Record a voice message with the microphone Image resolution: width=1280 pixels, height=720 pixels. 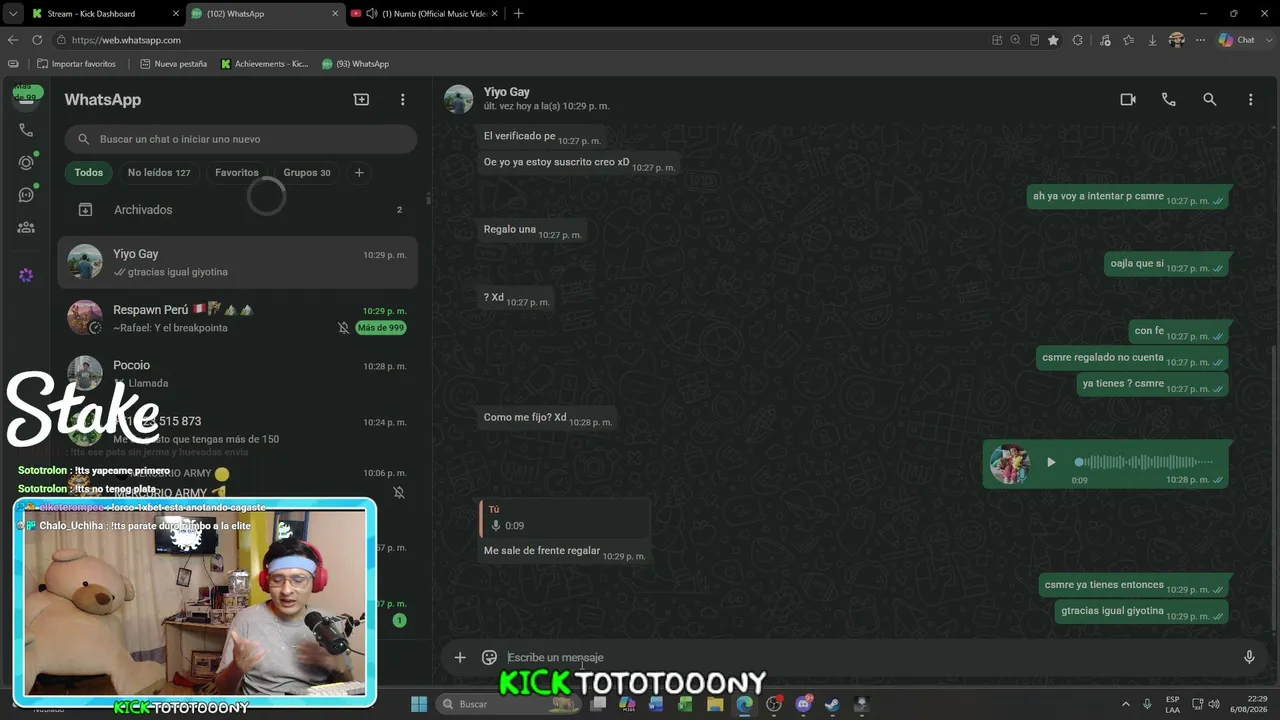pyautogui.click(x=1249, y=657)
